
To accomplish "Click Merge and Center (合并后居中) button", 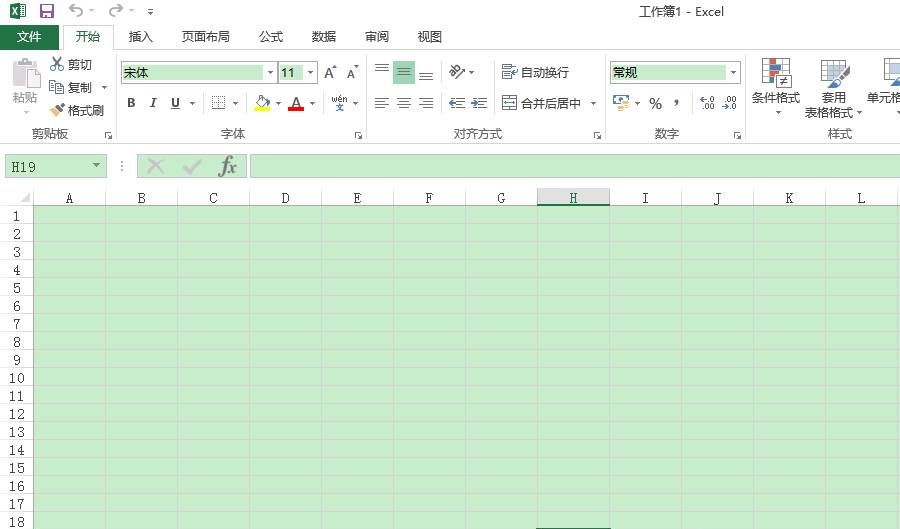I will click(540, 103).
